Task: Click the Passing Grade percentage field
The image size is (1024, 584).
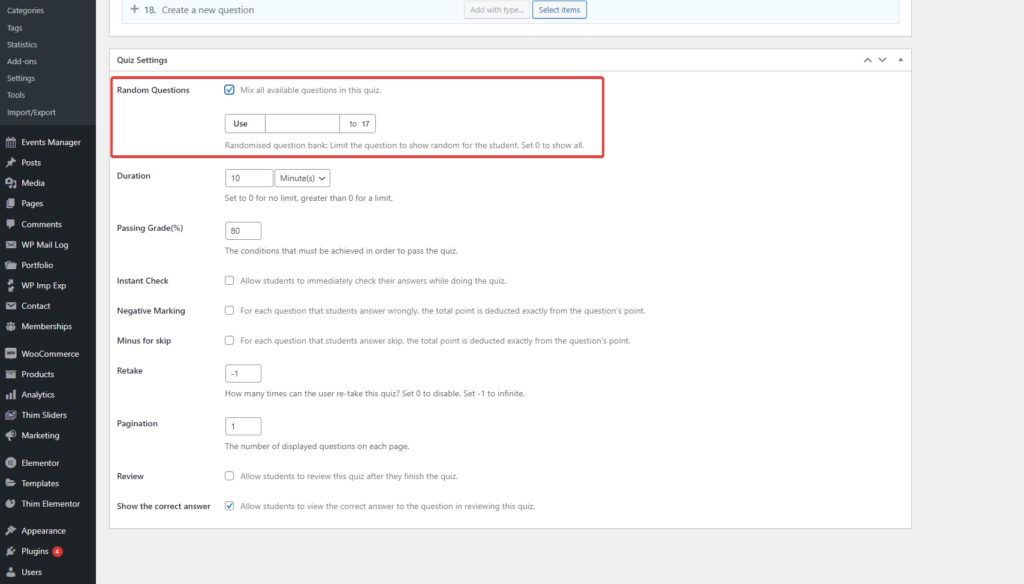Action: click(x=243, y=231)
